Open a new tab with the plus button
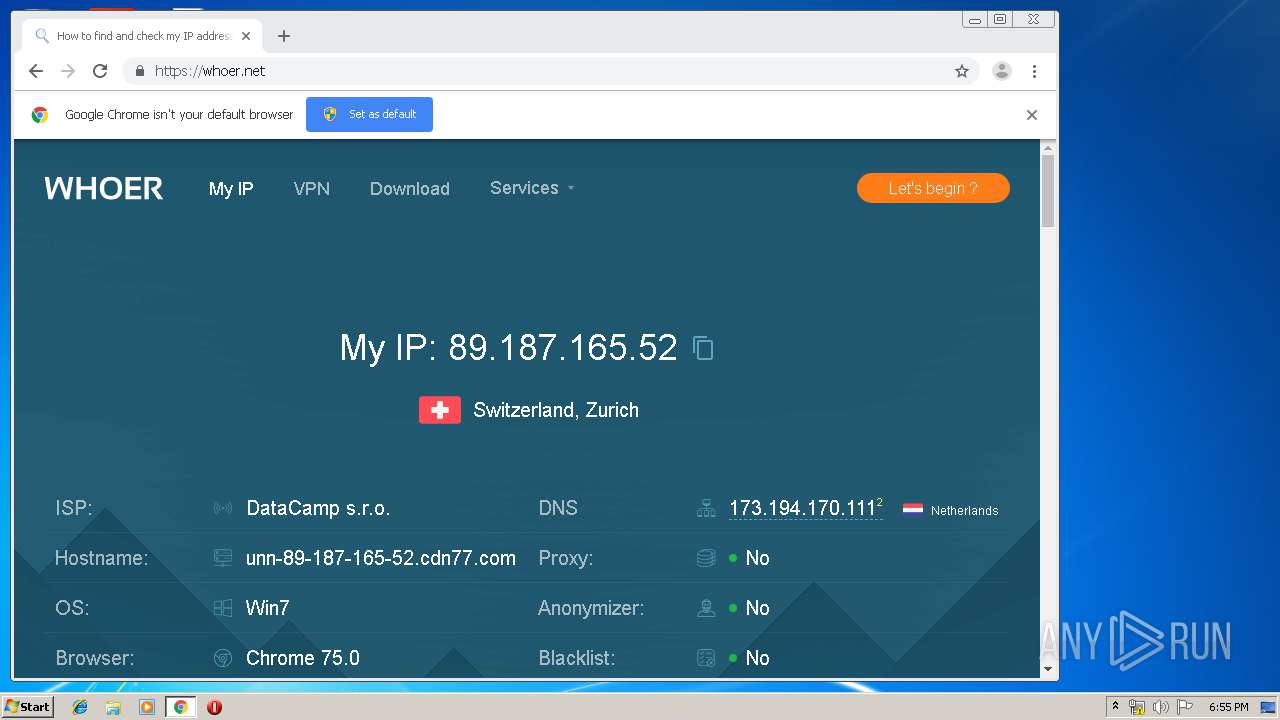This screenshot has width=1280, height=720. click(284, 36)
